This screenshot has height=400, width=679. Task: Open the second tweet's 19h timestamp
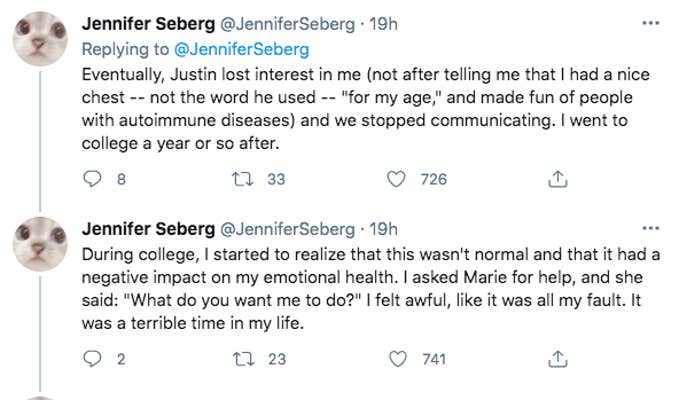383,228
